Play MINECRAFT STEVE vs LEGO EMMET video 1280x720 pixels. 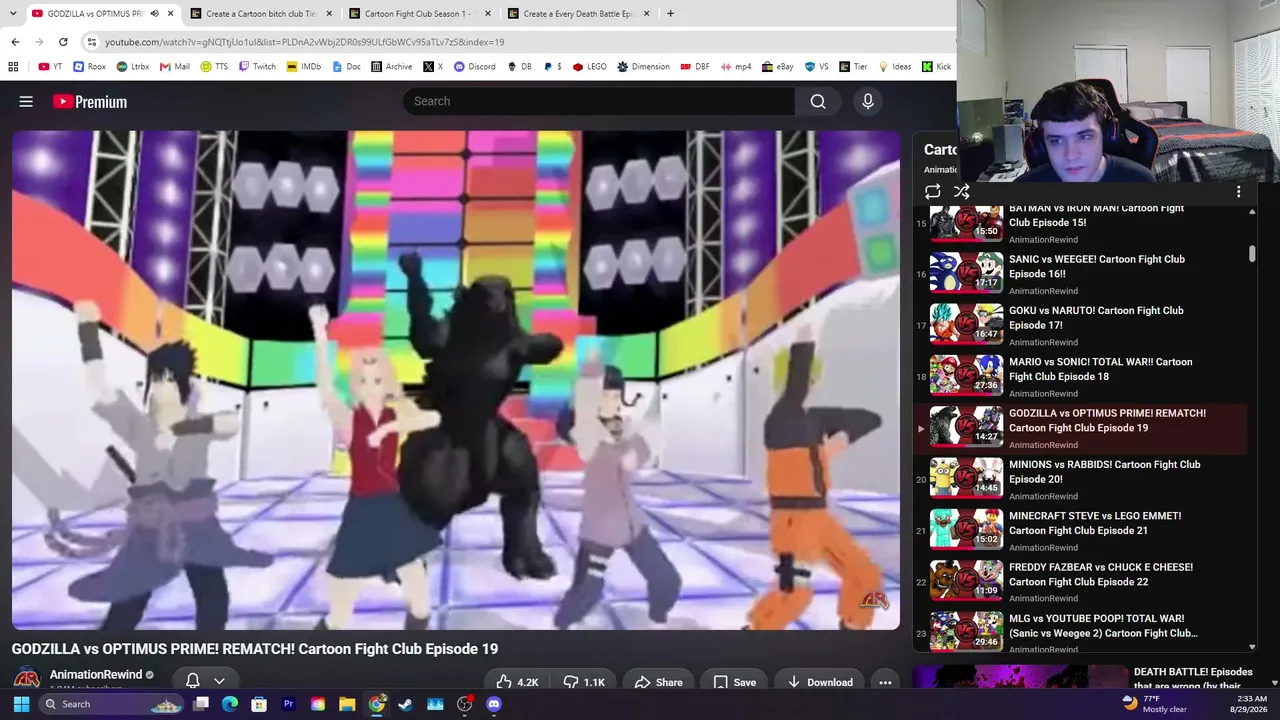click(x=1081, y=530)
